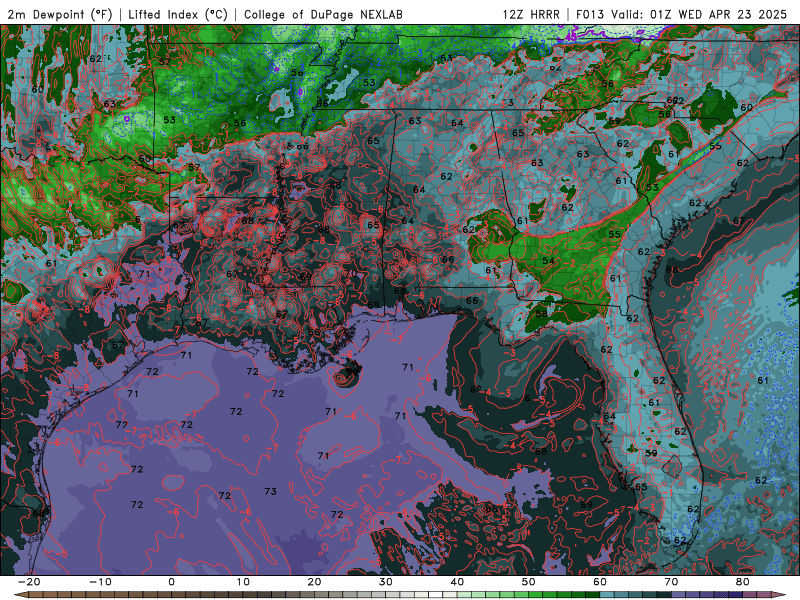Click the "F013 Valid: 01Z WED APR 23 2025" text
This screenshot has width=800, height=600.
click(682, 15)
